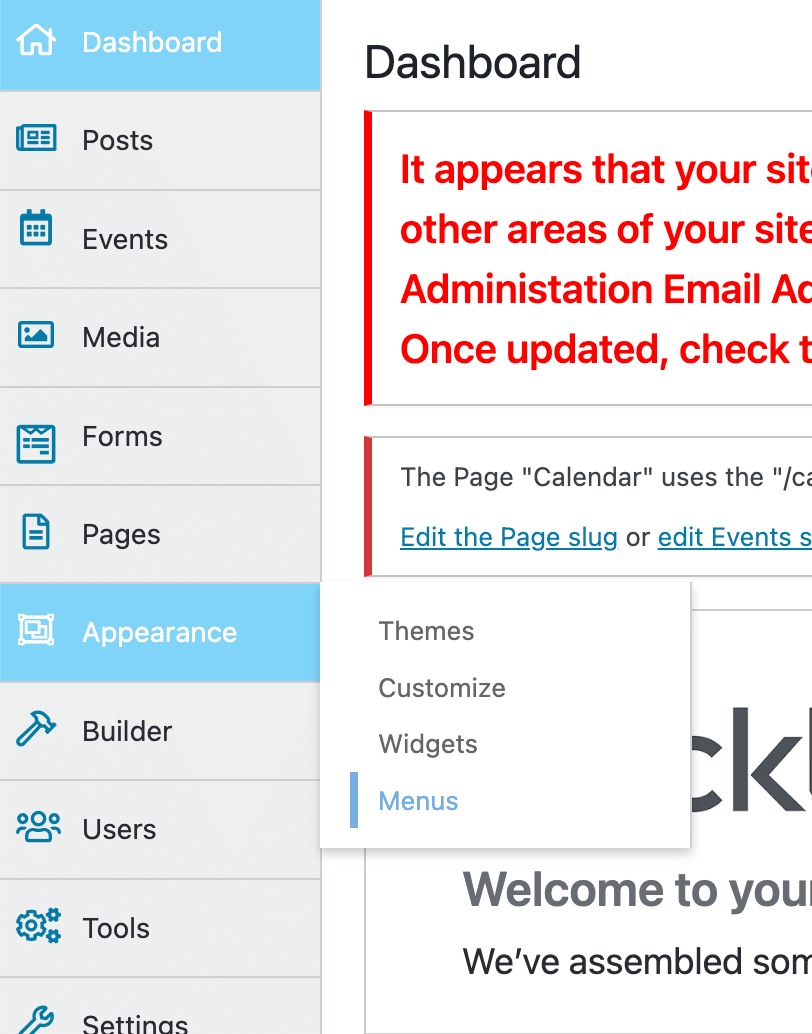Click the Dashboard house icon
812x1034 pixels.
[x=36, y=41]
